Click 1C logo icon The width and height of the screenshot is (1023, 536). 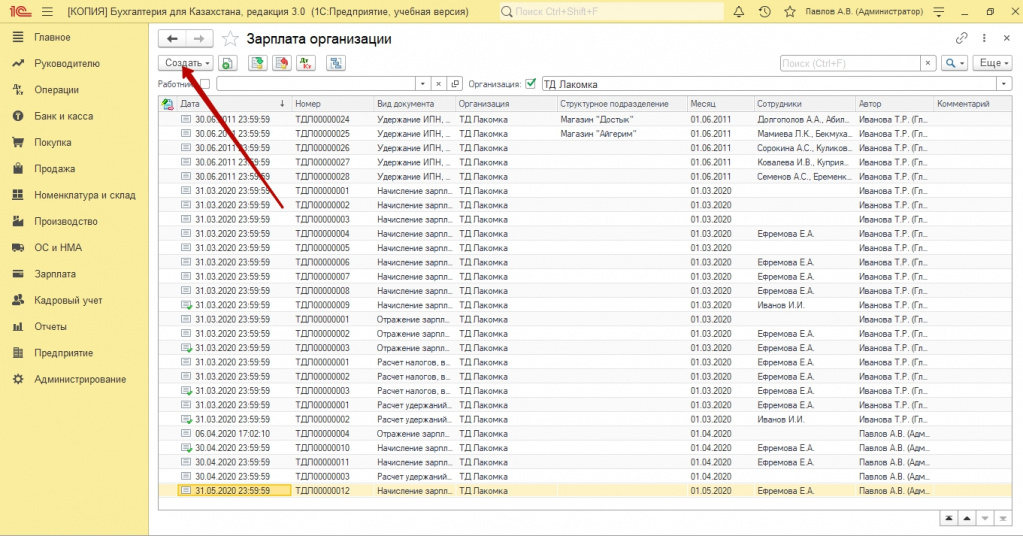click(x=21, y=12)
